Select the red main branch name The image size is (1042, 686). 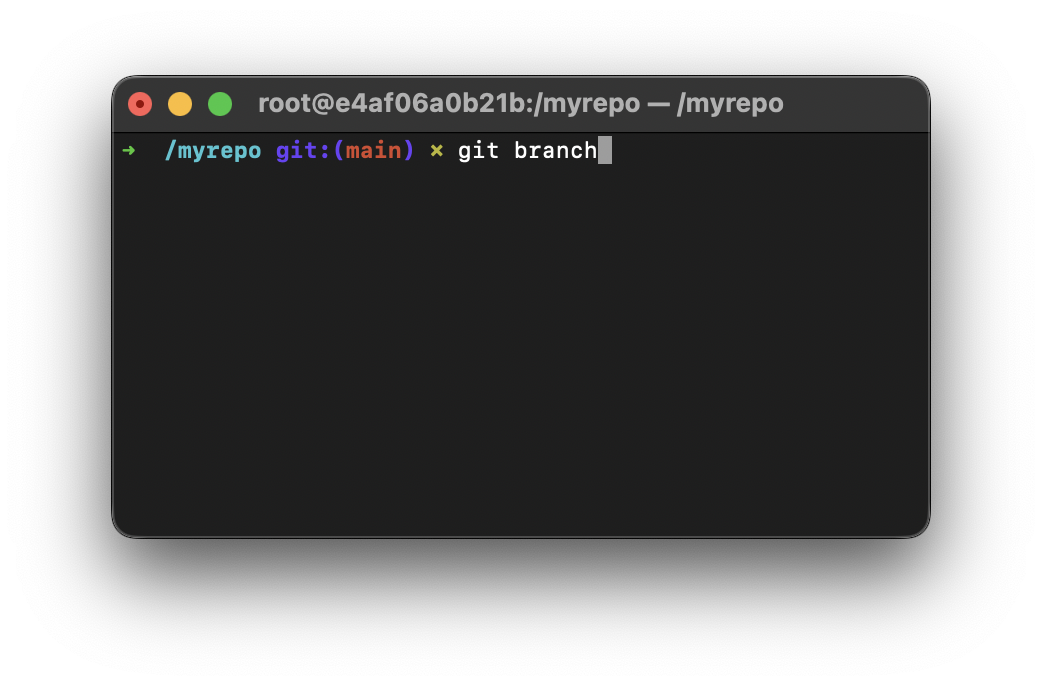tap(372, 150)
